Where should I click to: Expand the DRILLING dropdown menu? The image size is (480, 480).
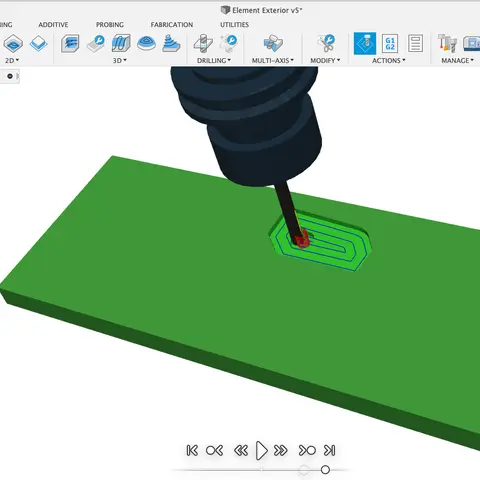coord(214,60)
